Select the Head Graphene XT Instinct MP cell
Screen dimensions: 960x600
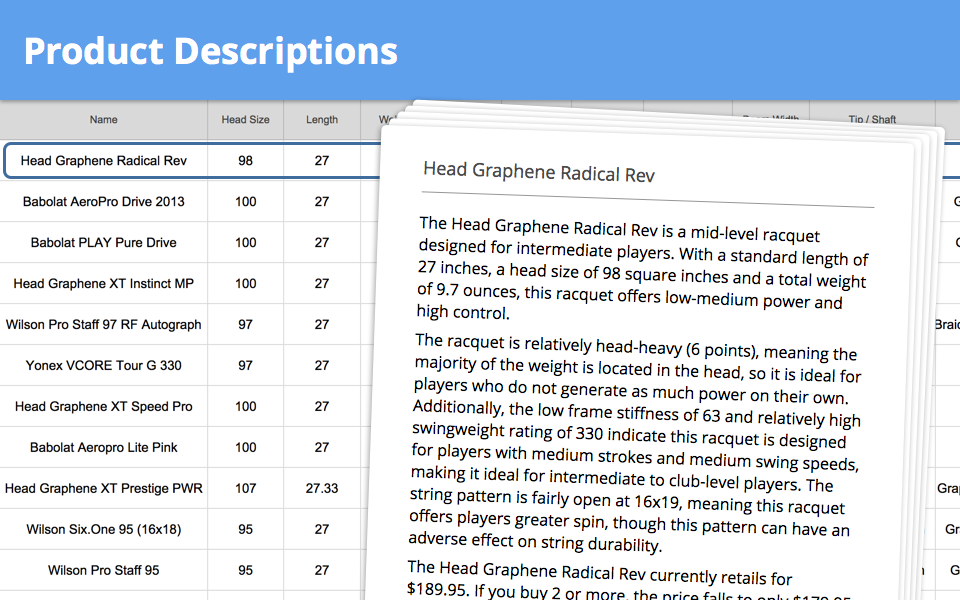point(103,283)
